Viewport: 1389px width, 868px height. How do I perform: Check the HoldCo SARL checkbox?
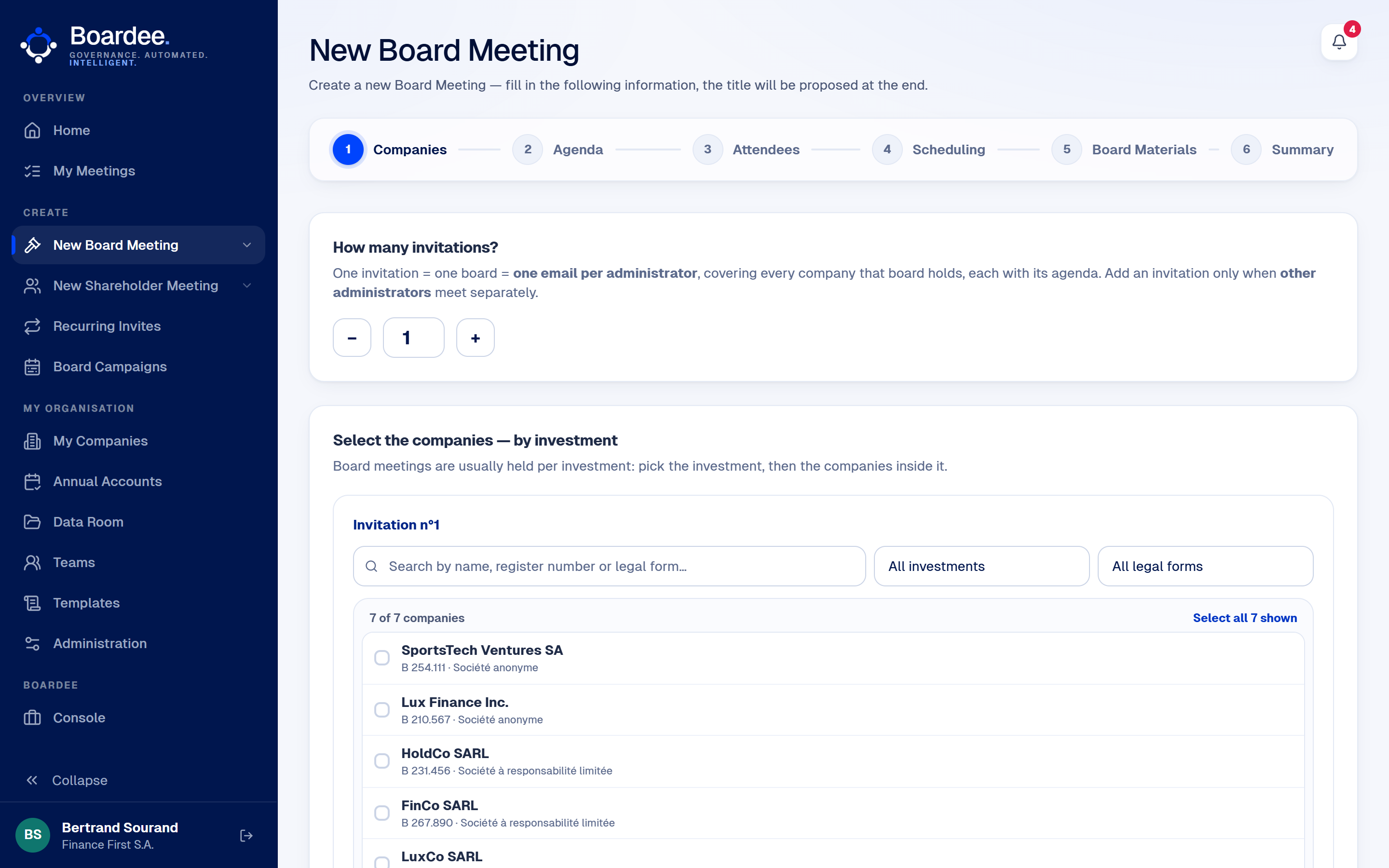coord(381,761)
